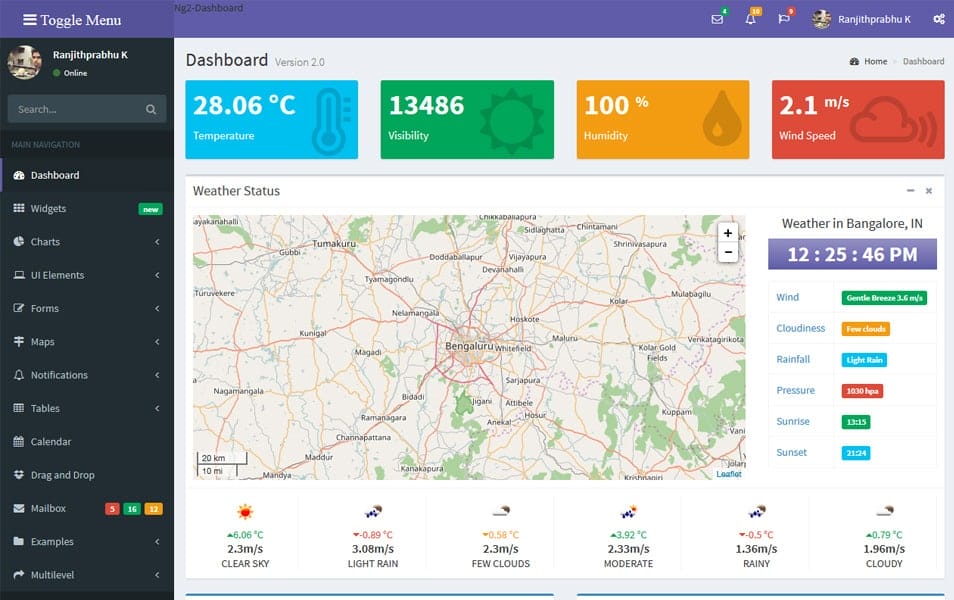The width and height of the screenshot is (954, 600).
Task: Open the settings gears icon in the top bar
Action: 938,18
